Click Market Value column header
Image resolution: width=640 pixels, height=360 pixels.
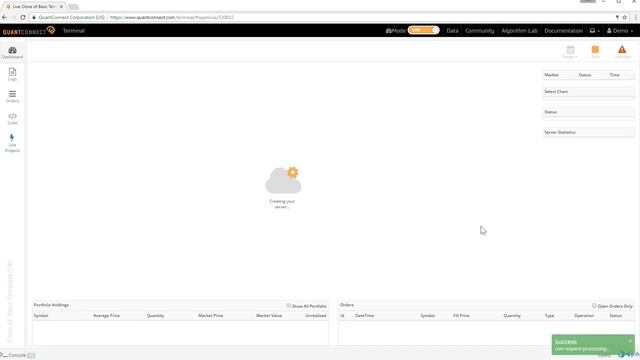click(269, 316)
